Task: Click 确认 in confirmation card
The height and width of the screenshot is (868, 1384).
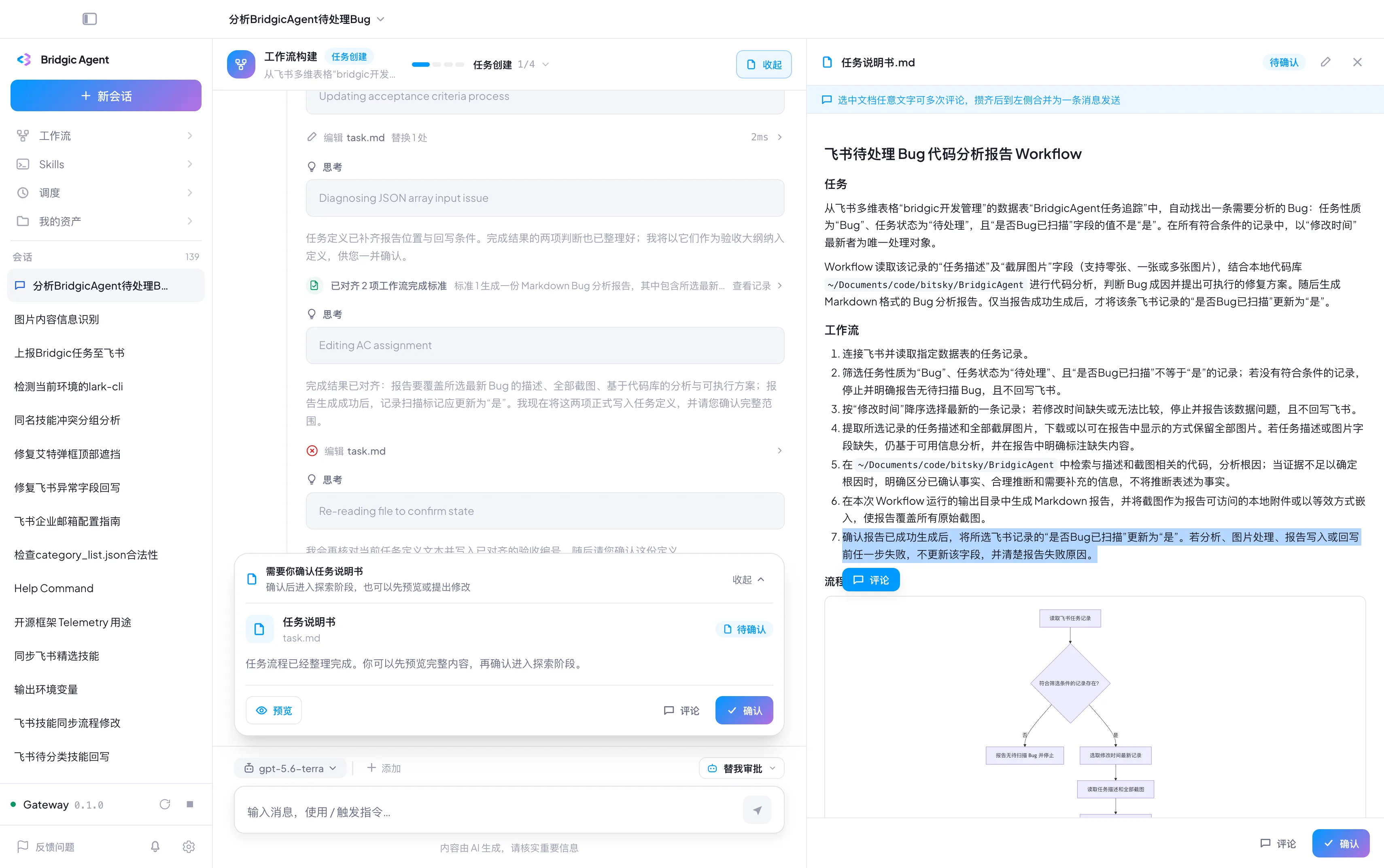Action: click(744, 711)
